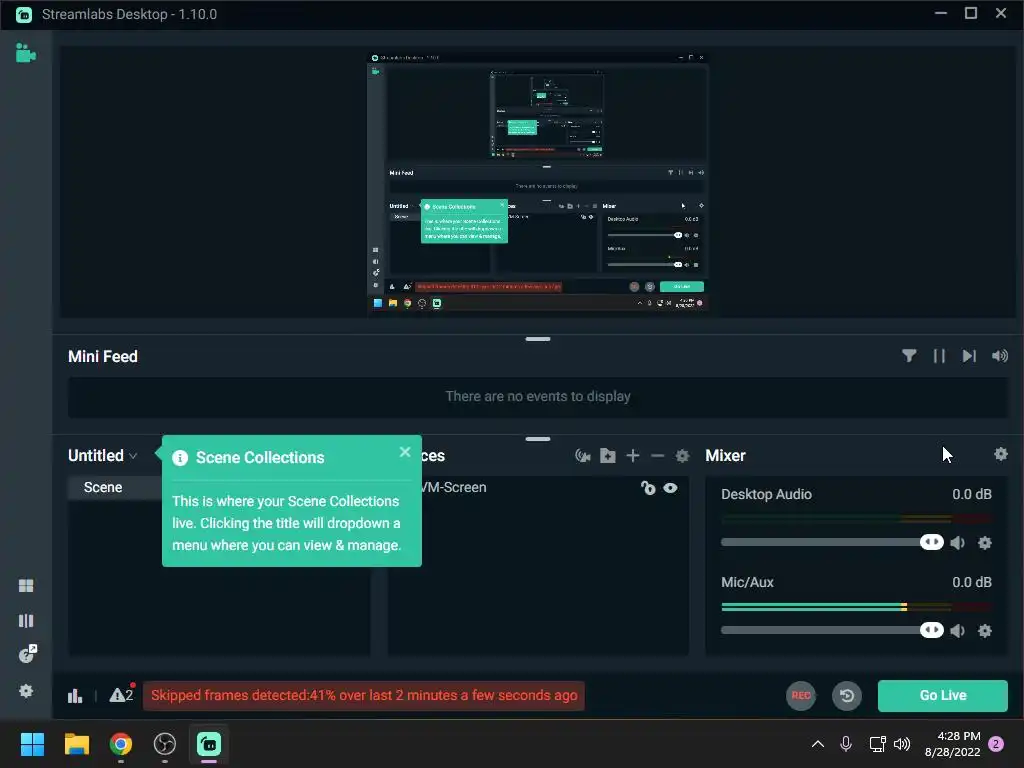1024x768 pixels.
Task: Click the Mic/Aux level meter
Action: (x=856, y=607)
